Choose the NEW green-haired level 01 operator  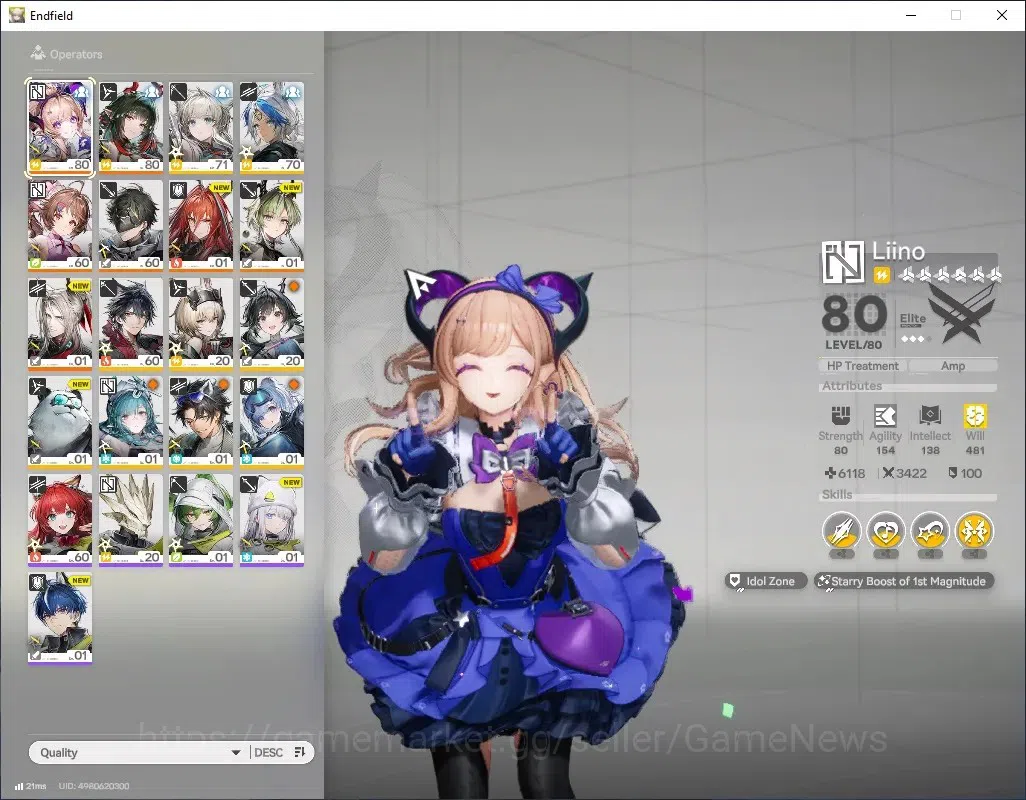272,226
